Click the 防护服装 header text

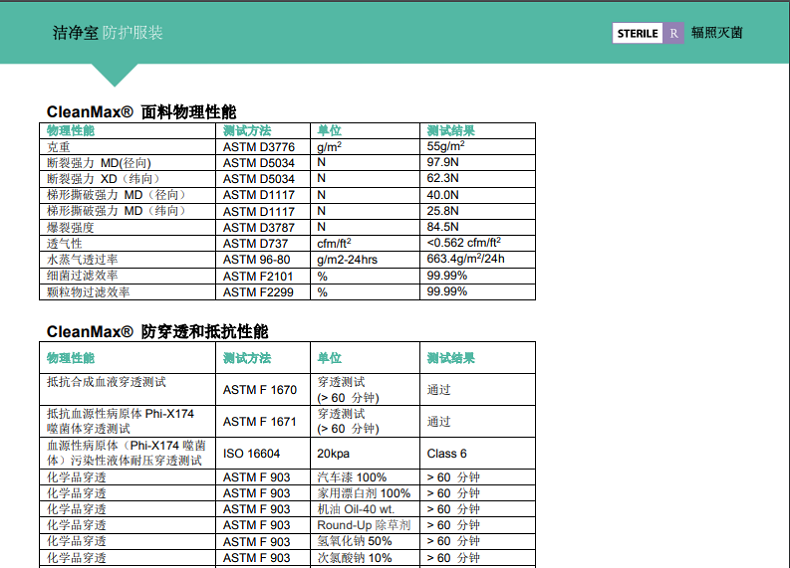click(x=132, y=33)
